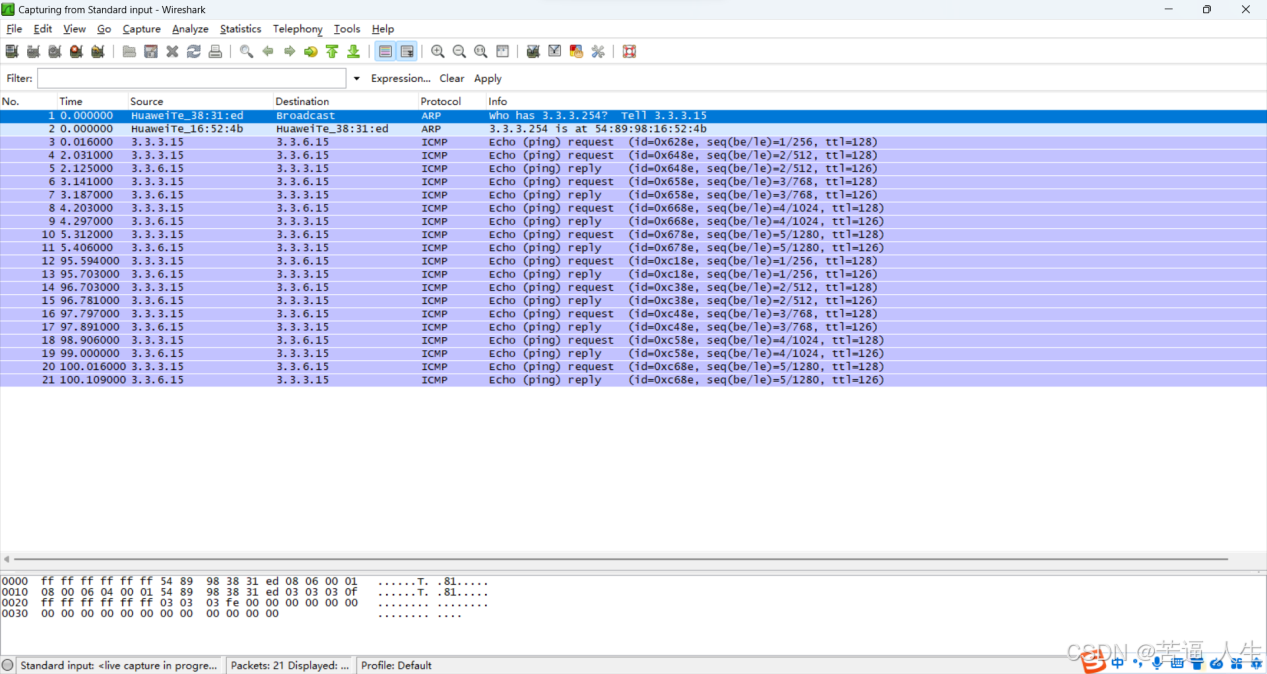Image resolution: width=1267 pixels, height=674 pixels.
Task: Sort by the Info column header
Action: [876, 101]
